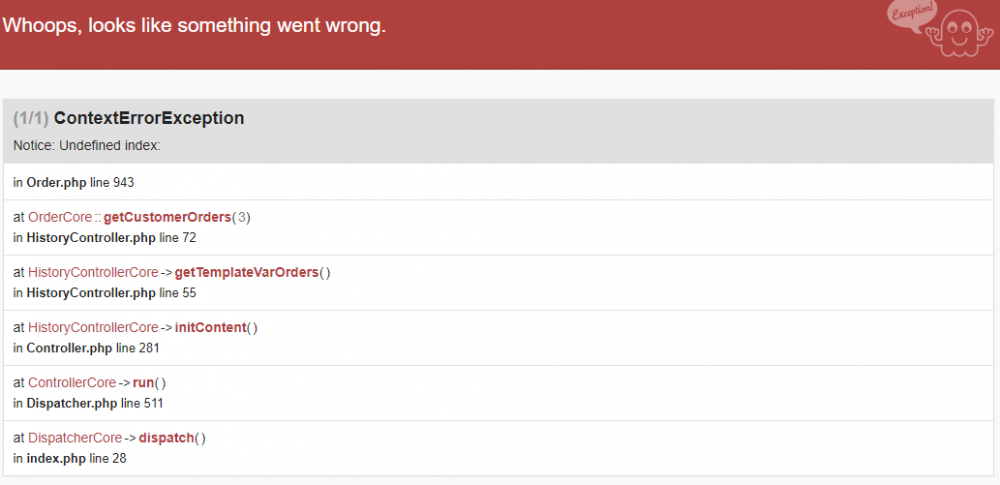Image resolution: width=1000 pixels, height=485 pixels.
Task: Select the ContextErrorException title
Action: coord(149,118)
